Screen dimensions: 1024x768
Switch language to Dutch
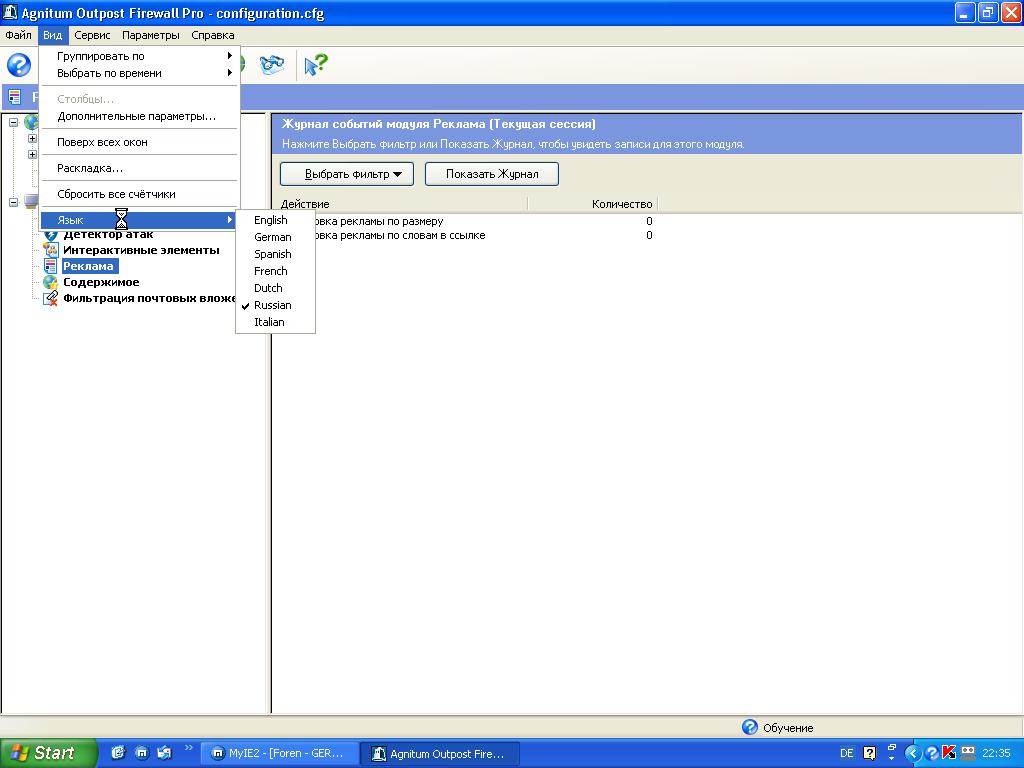click(x=276, y=288)
